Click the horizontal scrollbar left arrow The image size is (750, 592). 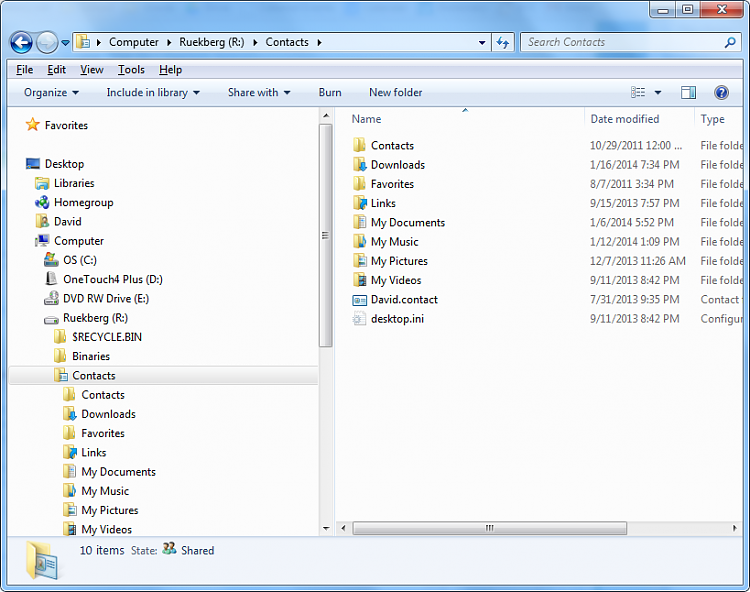pos(343,528)
